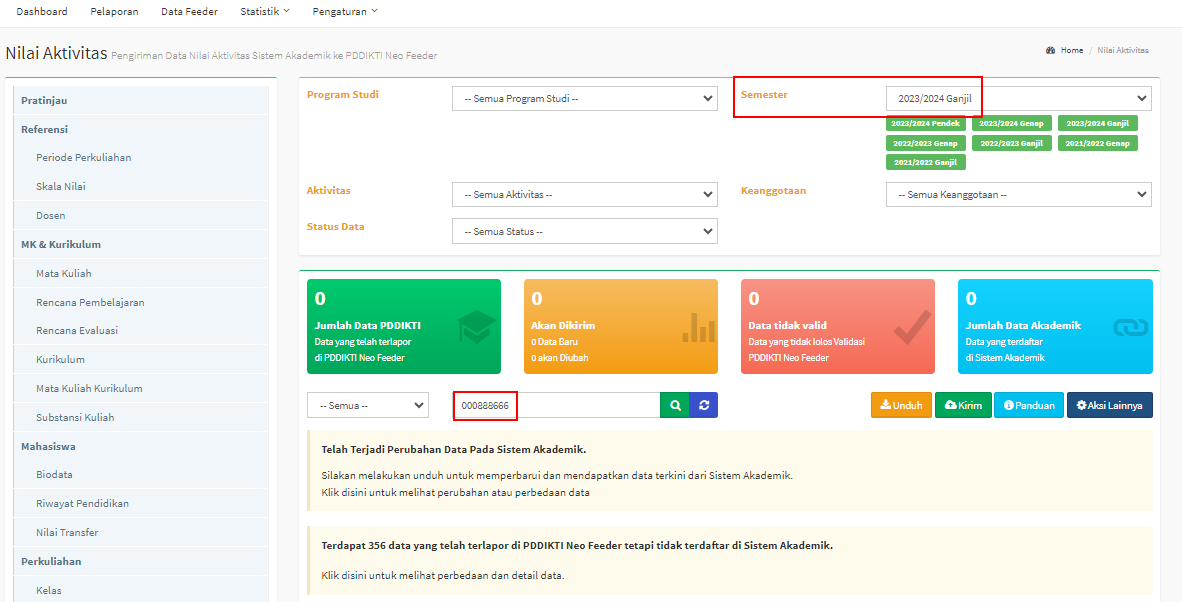Click the Unduh button

[902, 405]
